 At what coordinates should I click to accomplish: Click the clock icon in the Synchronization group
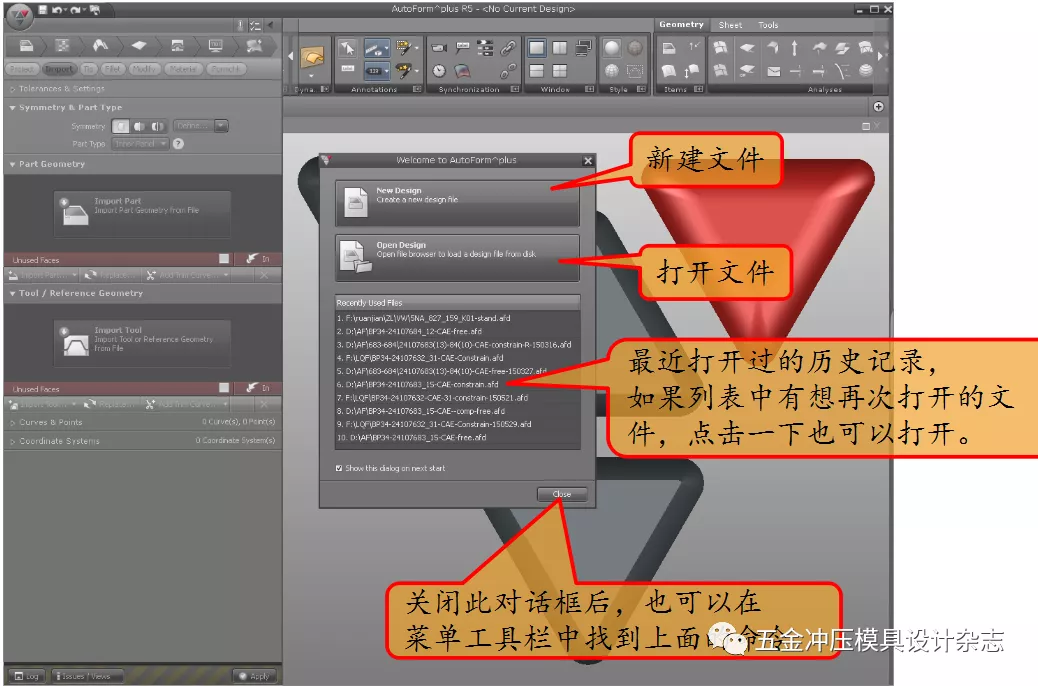pos(438,70)
